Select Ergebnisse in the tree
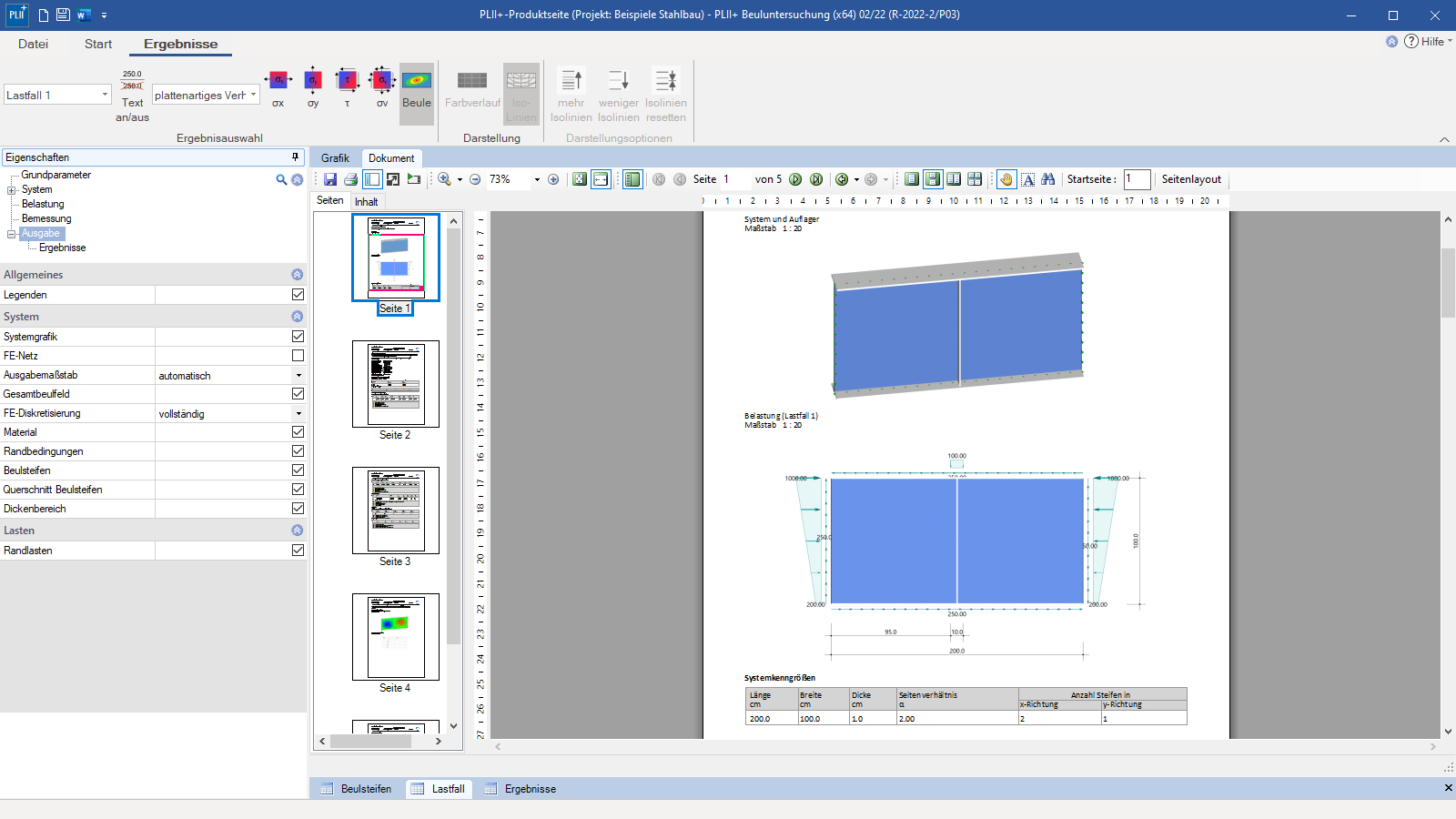Screen dimensions: 1456x819 63,248
